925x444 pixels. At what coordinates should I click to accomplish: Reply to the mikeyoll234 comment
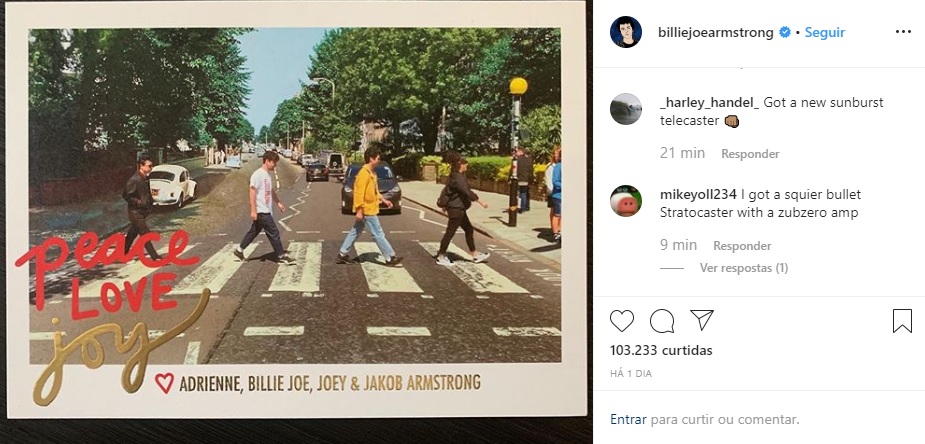point(742,246)
